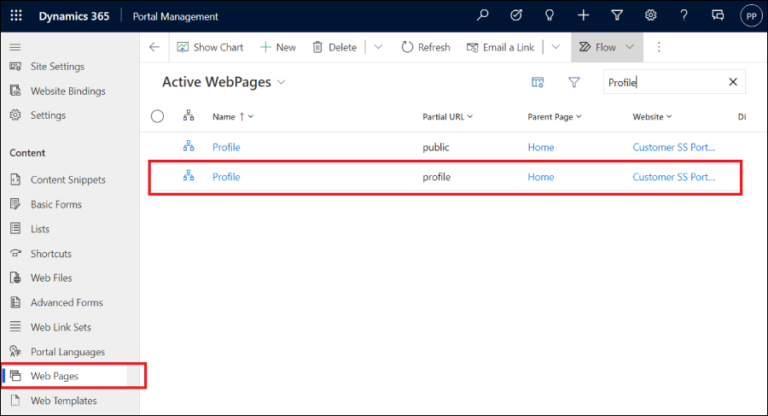Open the settings gear in header
The width and height of the screenshot is (768, 416).
pos(650,16)
